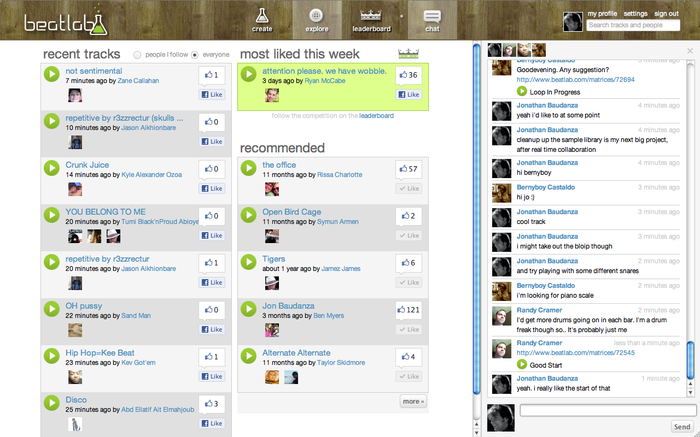
Task: Expand recommended list with 'more' button
Action: [x=412, y=401]
